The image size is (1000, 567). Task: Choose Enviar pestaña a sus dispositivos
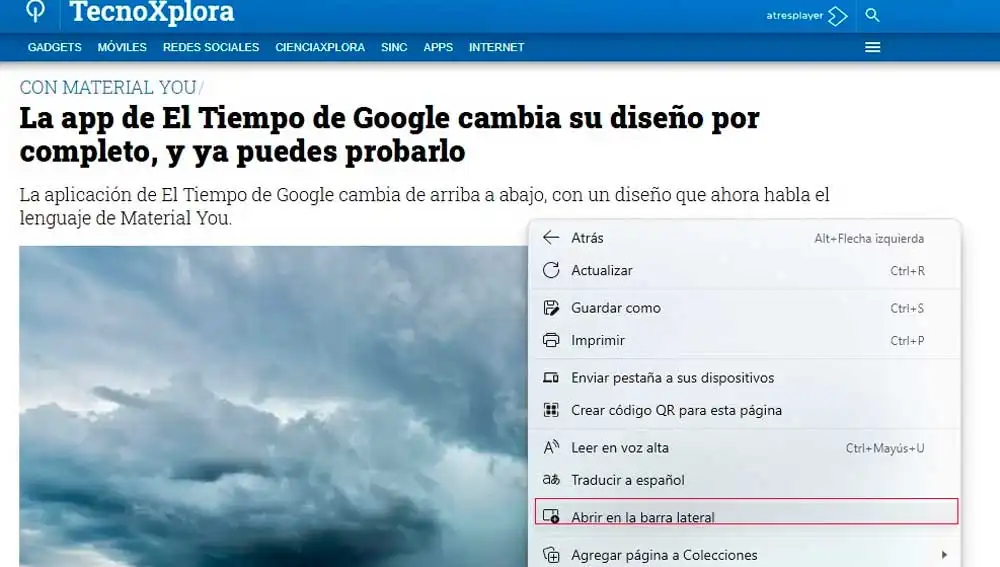[x=744, y=378]
